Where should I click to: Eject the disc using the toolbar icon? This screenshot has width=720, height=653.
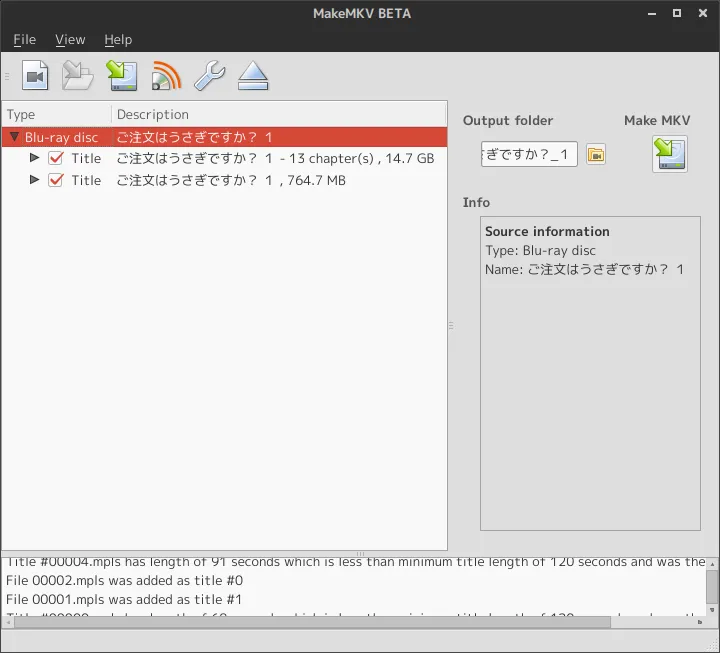pyautogui.click(x=253, y=76)
